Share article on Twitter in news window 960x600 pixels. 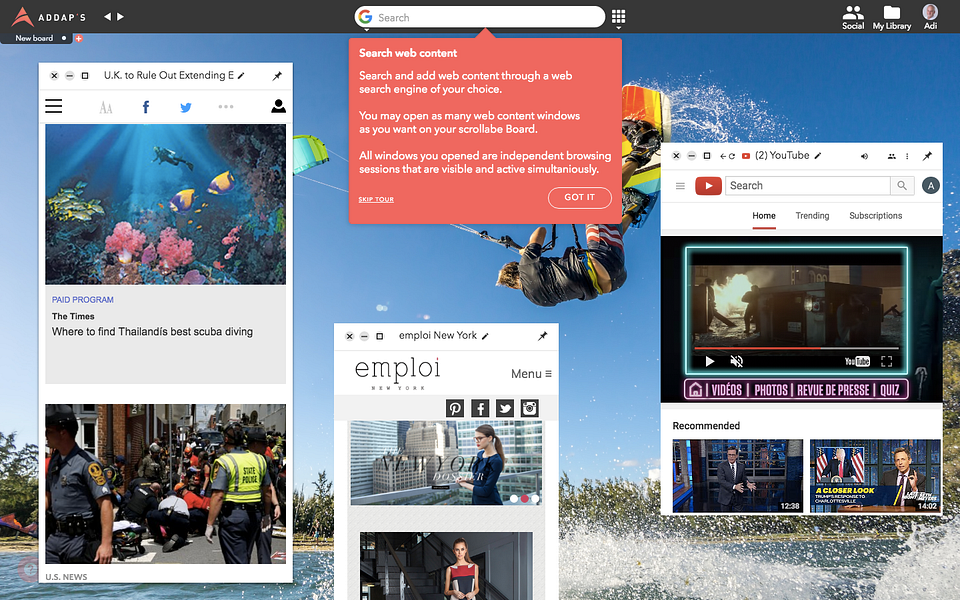point(186,108)
